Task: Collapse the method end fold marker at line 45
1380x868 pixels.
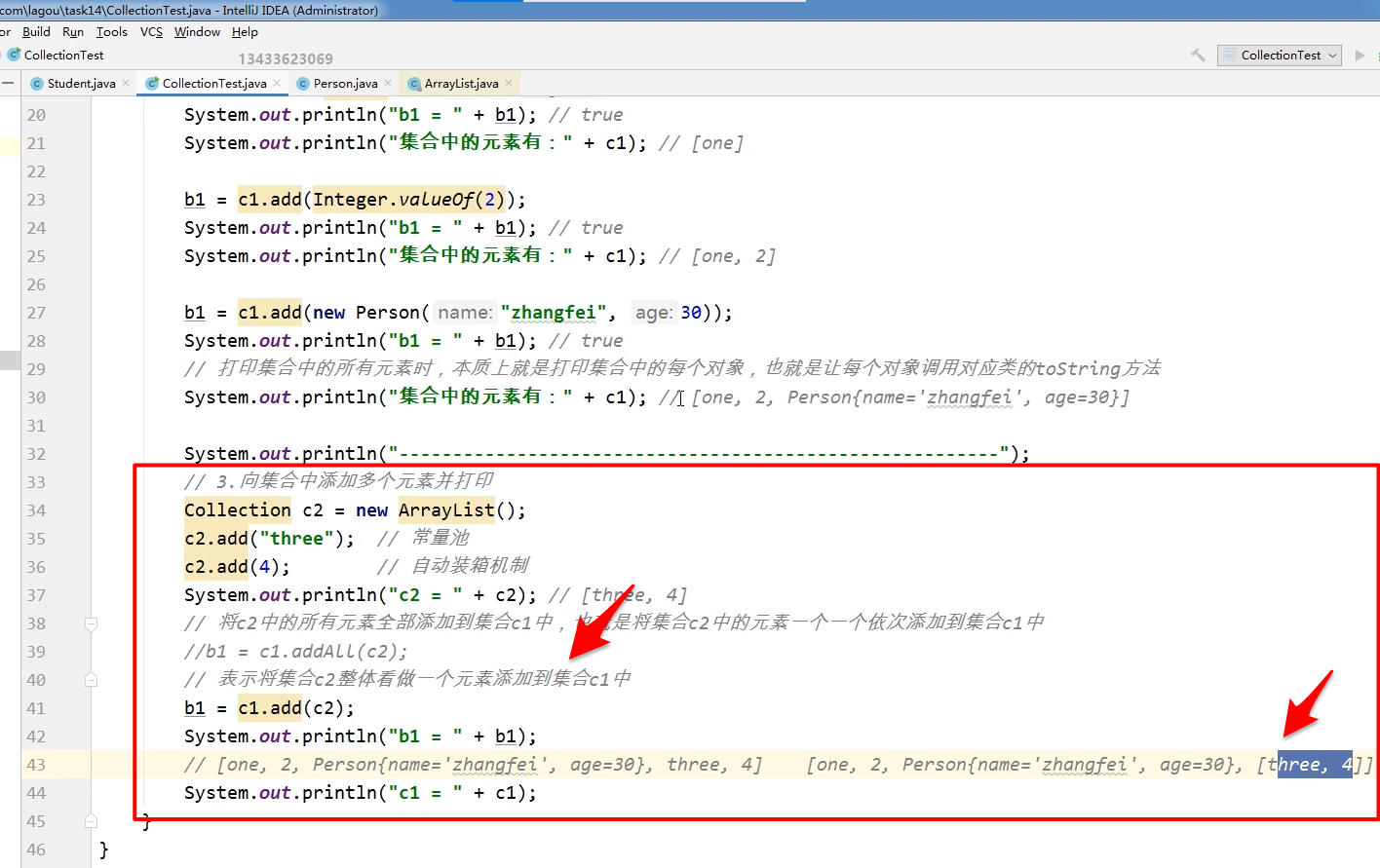Action: click(91, 821)
